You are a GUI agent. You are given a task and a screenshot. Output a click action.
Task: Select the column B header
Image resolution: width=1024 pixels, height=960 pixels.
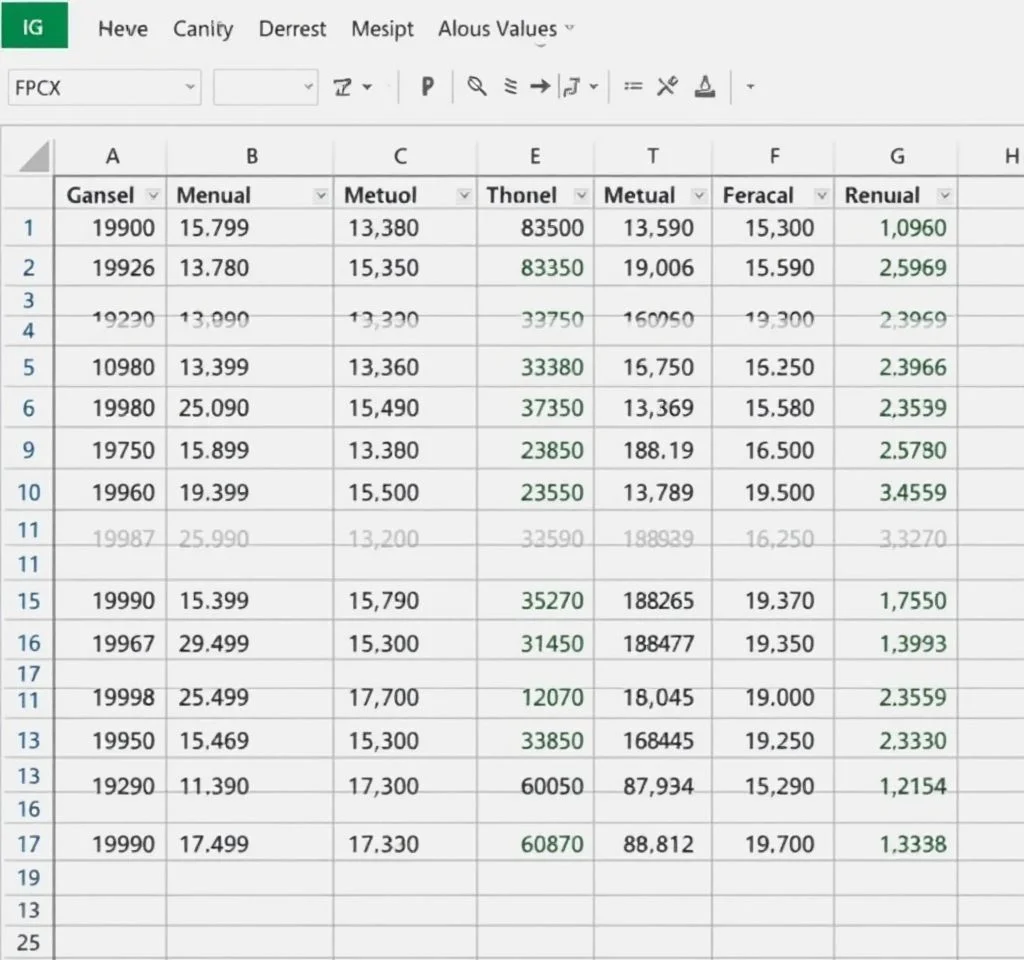pos(251,156)
